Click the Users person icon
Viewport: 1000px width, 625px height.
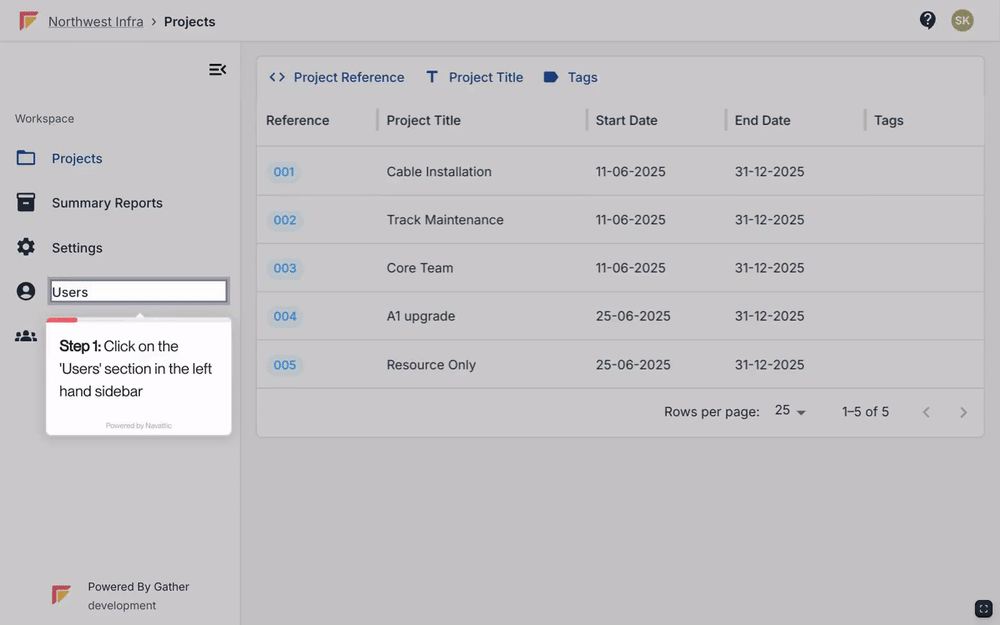click(x=26, y=291)
